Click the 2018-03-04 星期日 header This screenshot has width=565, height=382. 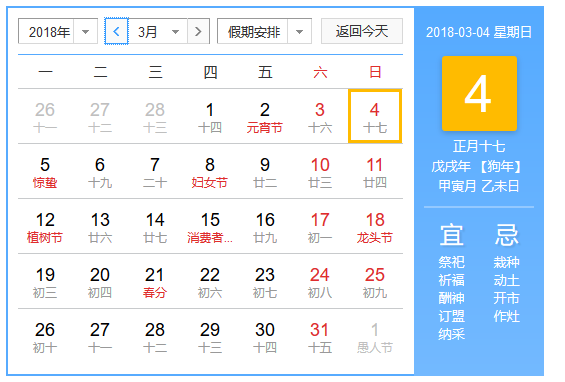pos(479,32)
